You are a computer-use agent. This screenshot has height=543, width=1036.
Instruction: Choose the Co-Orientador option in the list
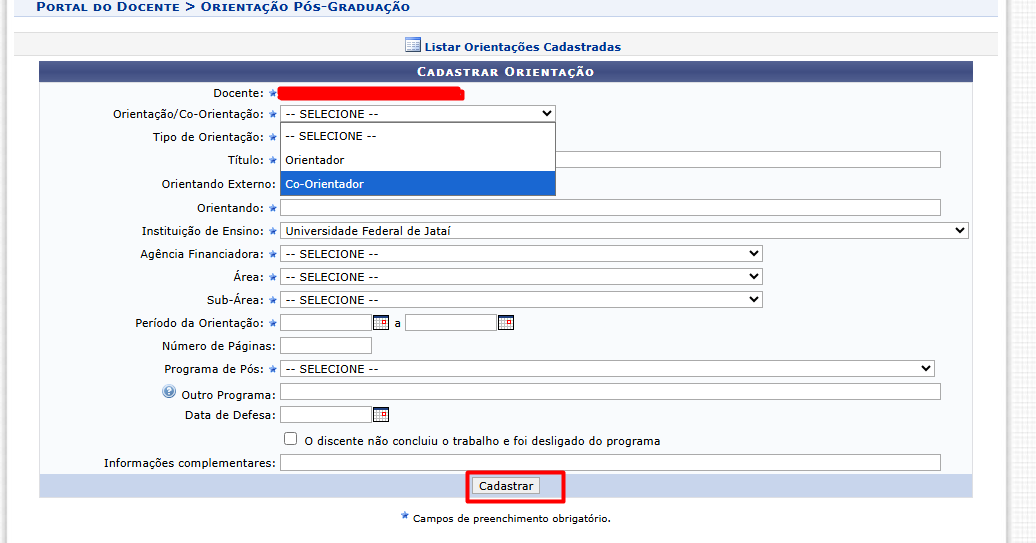[418, 184]
